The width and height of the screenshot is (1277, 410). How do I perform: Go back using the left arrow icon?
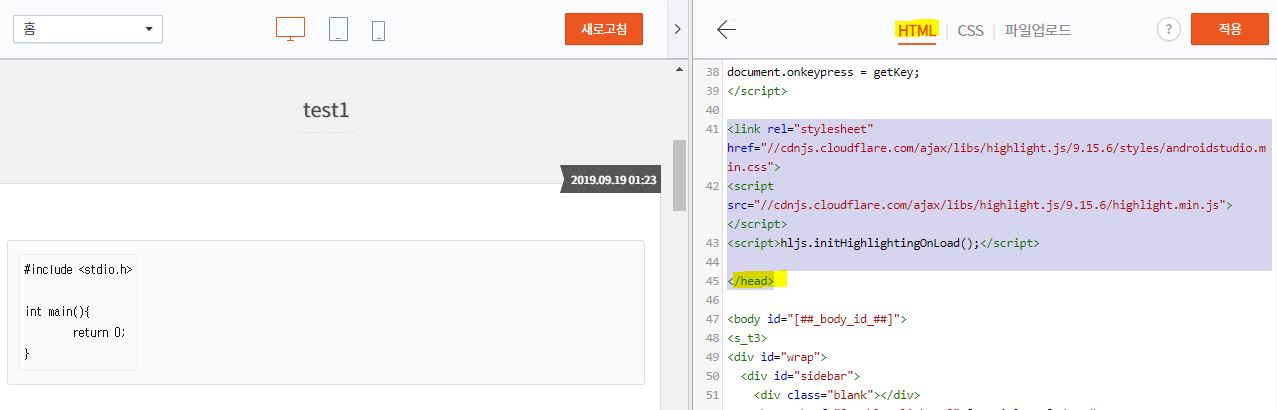[x=727, y=29]
